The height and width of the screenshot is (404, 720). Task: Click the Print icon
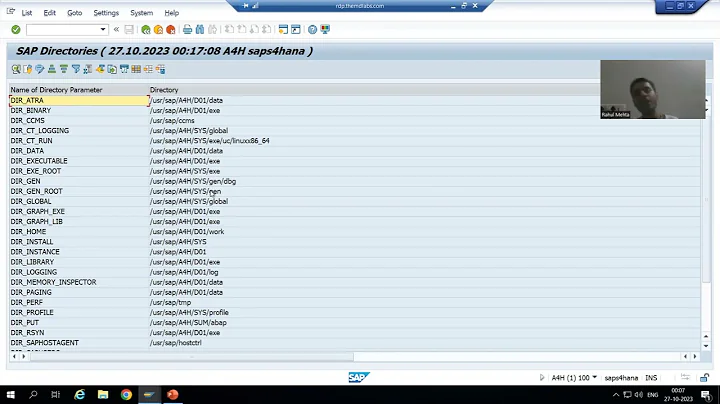[x=187, y=30]
